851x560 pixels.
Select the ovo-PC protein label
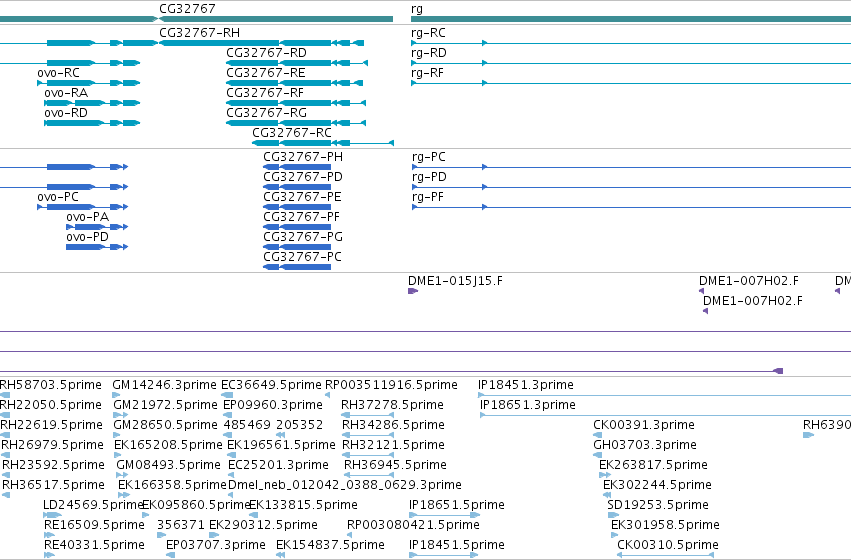click(58, 197)
